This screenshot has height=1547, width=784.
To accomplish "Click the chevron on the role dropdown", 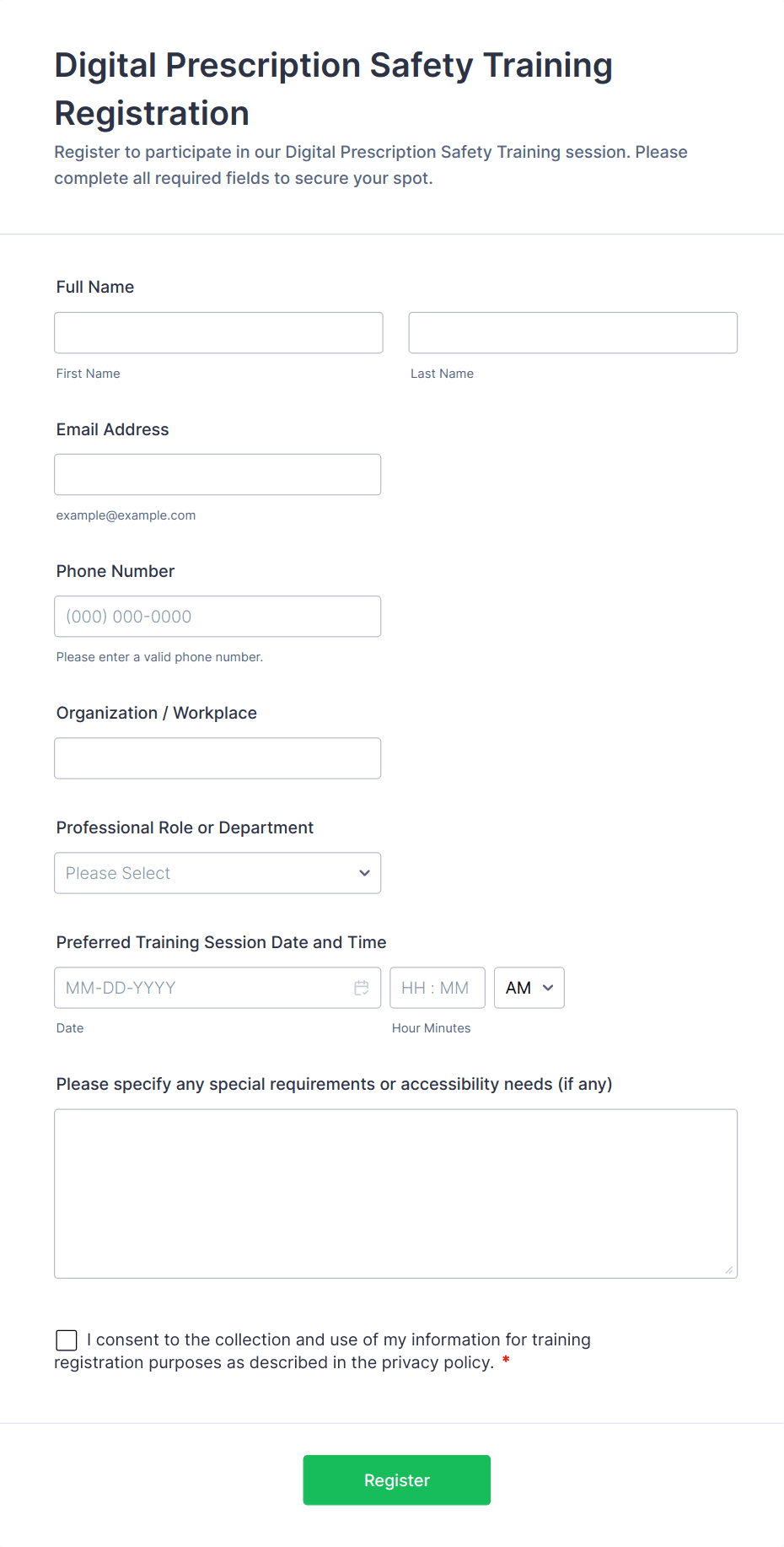I will click(x=364, y=873).
